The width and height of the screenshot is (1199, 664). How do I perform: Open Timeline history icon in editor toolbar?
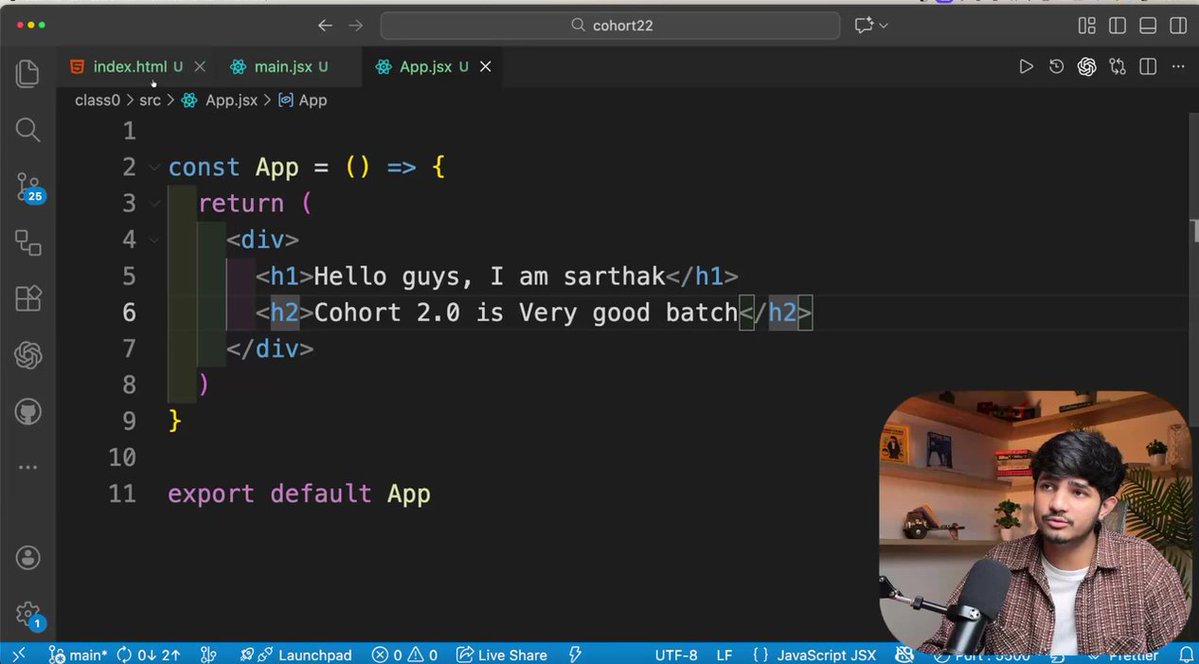pyautogui.click(x=1056, y=66)
